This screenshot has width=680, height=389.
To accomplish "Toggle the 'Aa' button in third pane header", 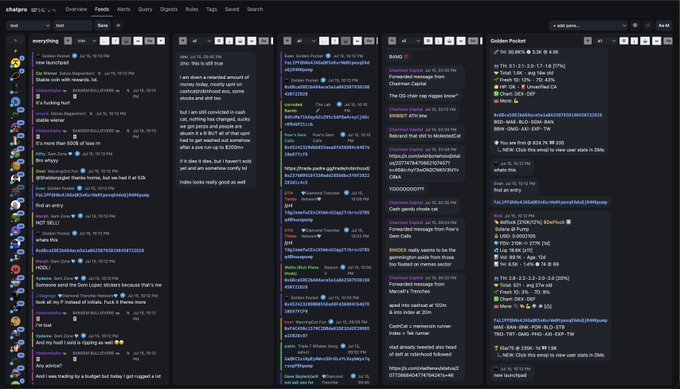I will [x=369, y=41].
